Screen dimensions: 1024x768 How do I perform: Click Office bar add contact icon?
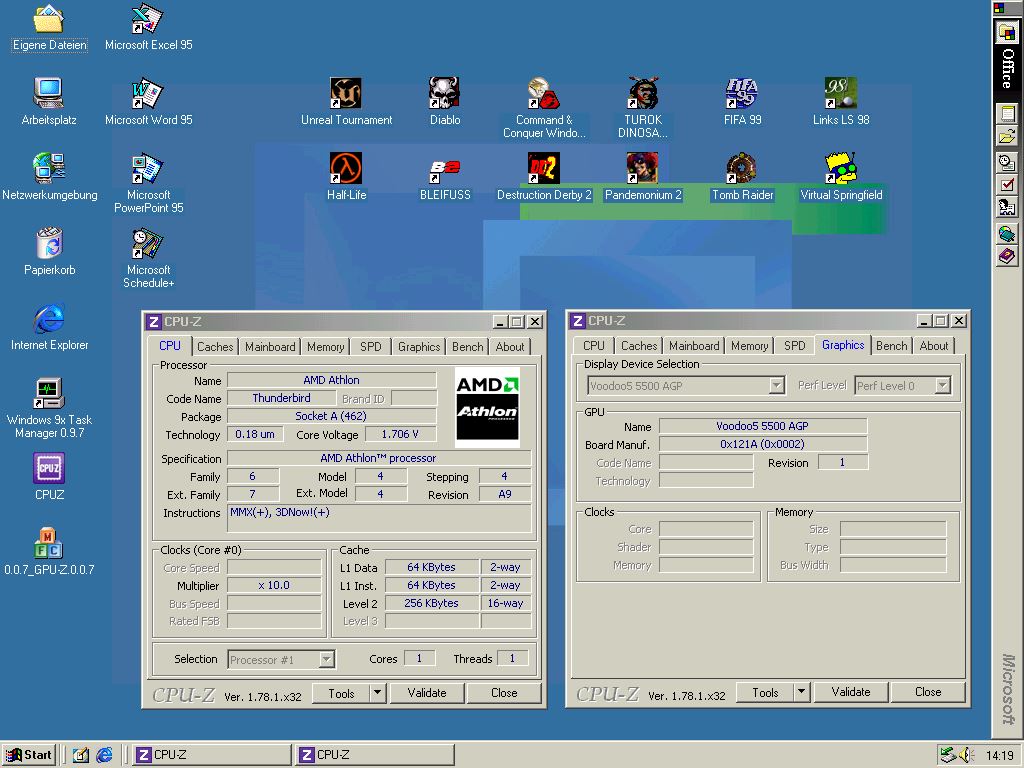point(1007,208)
